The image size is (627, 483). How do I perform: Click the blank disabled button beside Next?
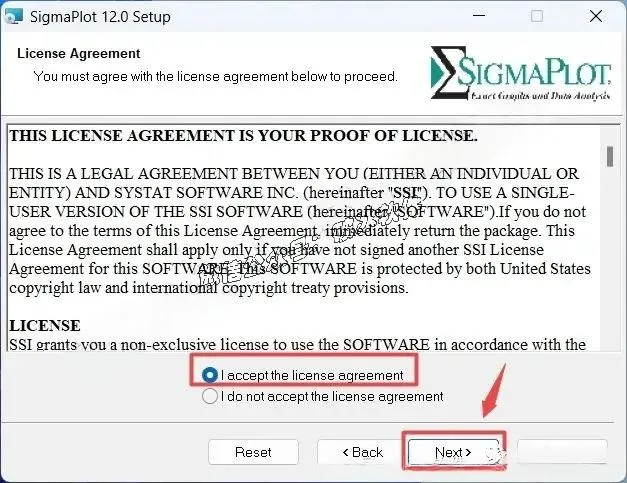[x=562, y=452]
